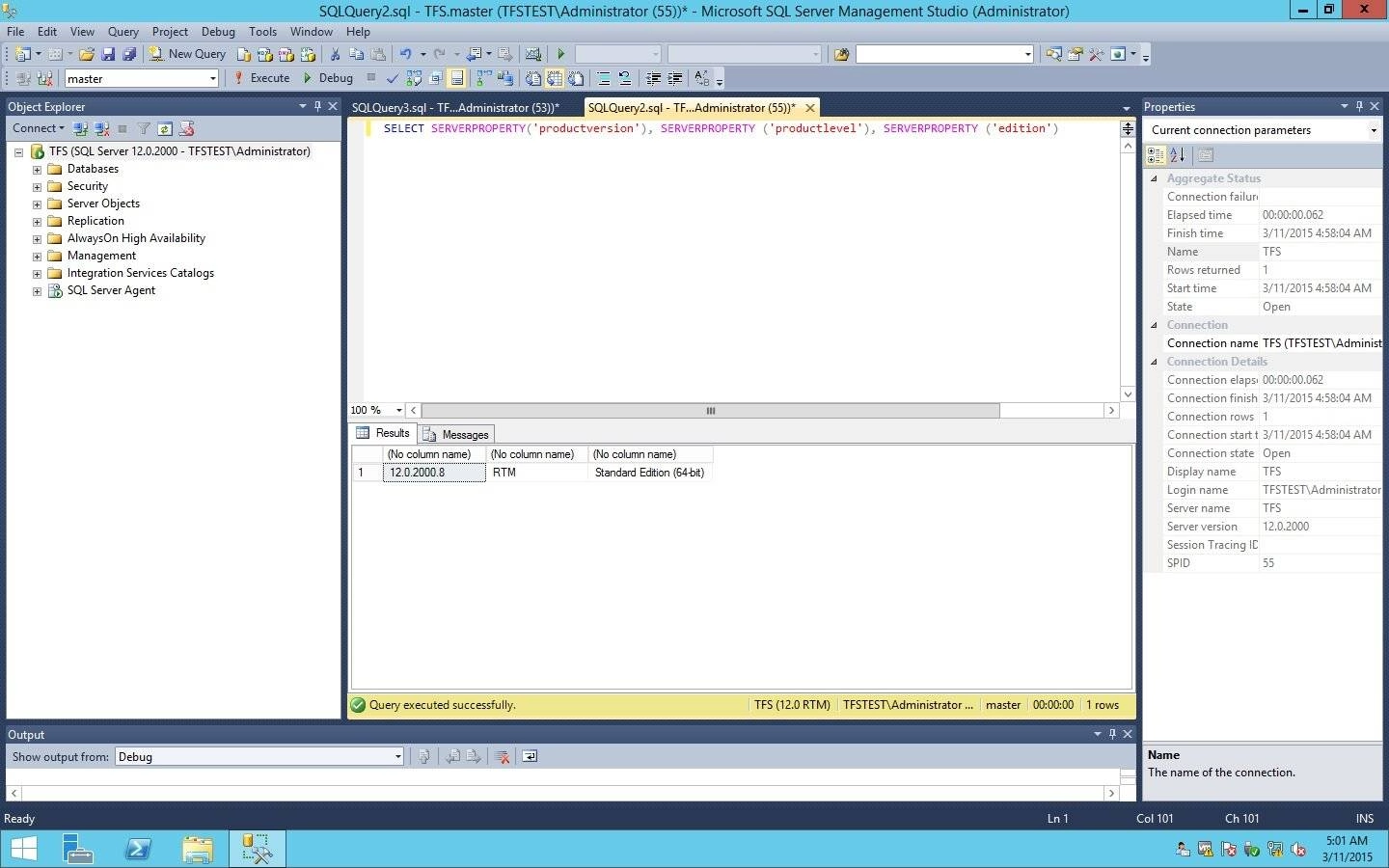
Task: Open the Project menu
Action: coord(170,31)
